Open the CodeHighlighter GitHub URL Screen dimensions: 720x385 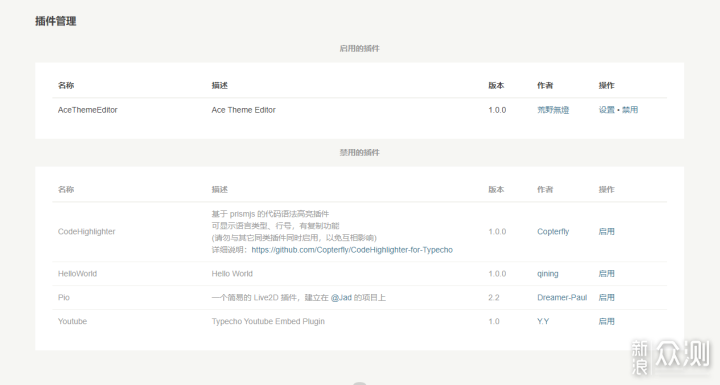(x=352, y=250)
